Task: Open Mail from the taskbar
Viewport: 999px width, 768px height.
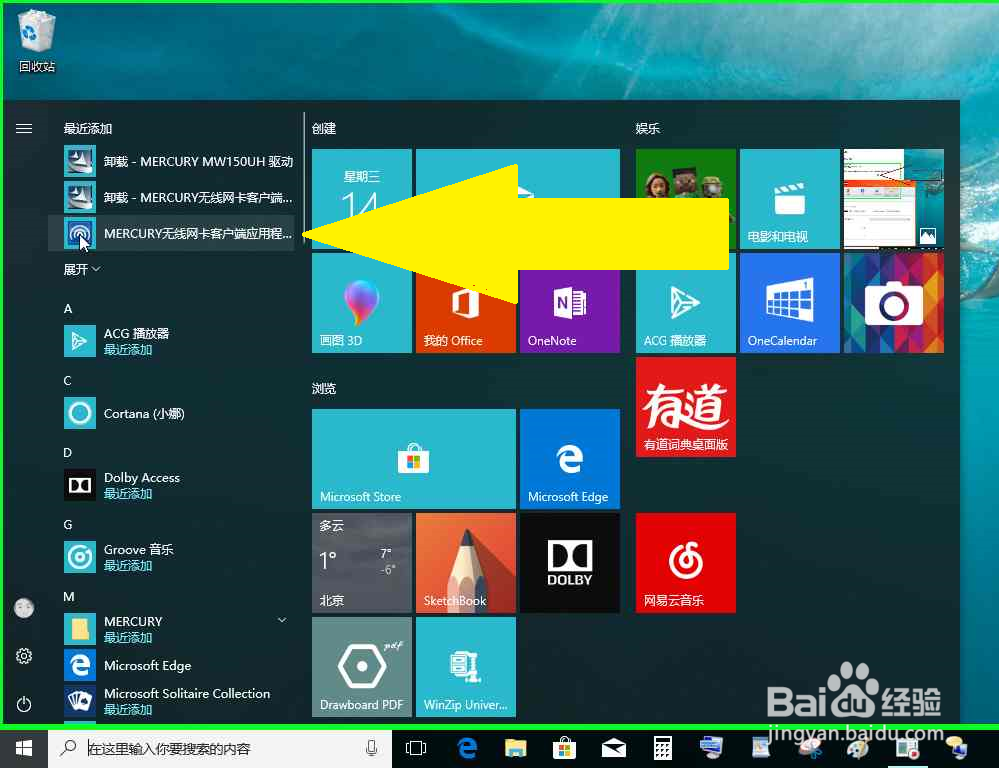Action: [x=614, y=749]
